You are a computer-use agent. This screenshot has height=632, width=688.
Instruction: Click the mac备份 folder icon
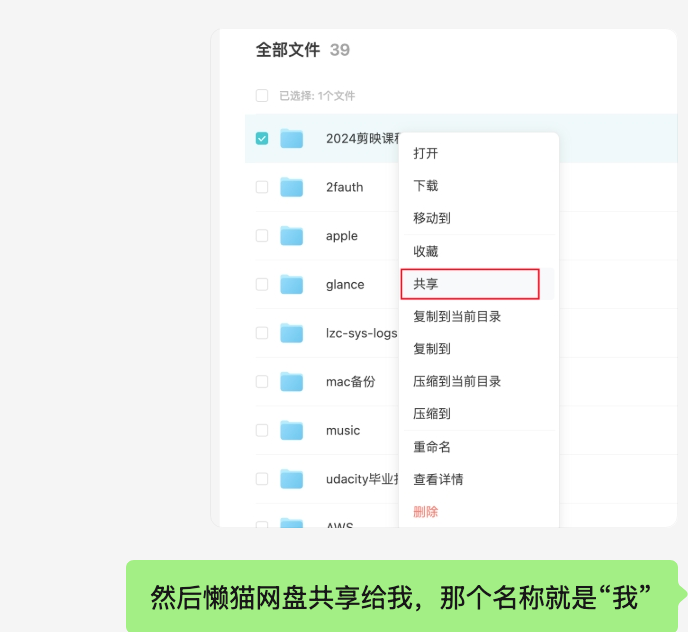pos(292,382)
